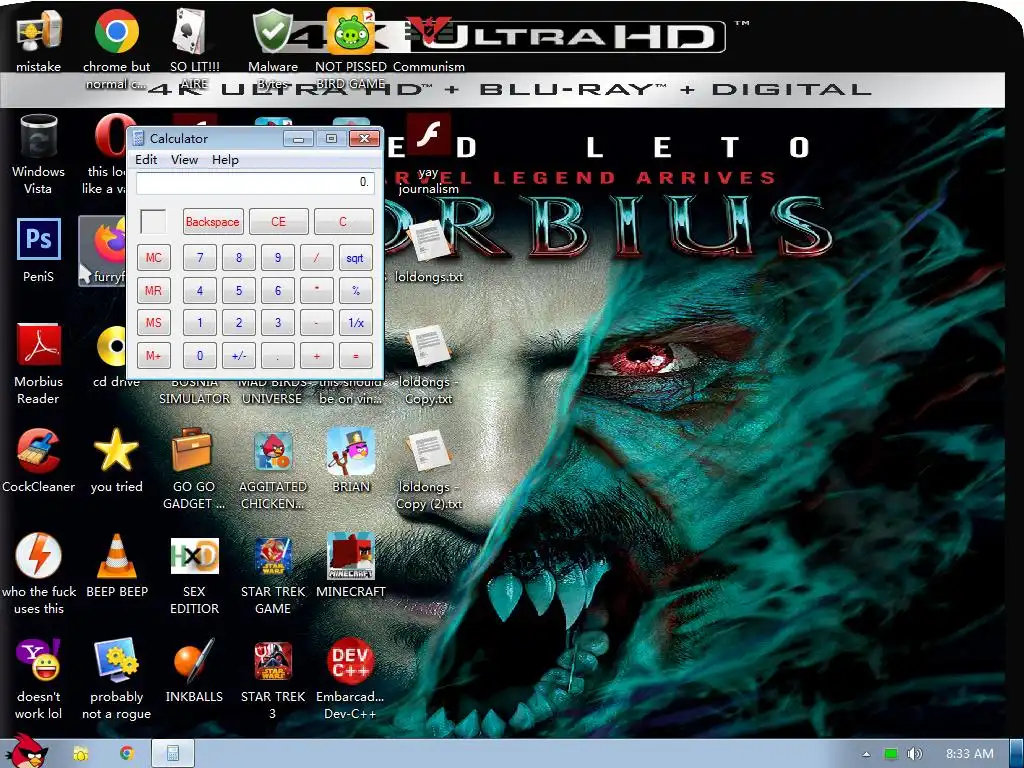The width and height of the screenshot is (1024, 768).
Task: Click the MR memory recall button
Action: tap(153, 290)
